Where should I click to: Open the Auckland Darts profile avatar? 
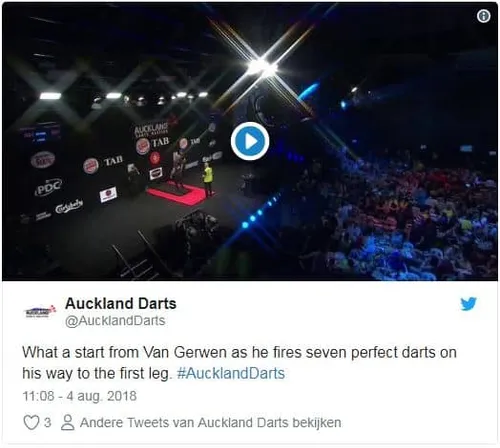pyautogui.click(x=41, y=311)
